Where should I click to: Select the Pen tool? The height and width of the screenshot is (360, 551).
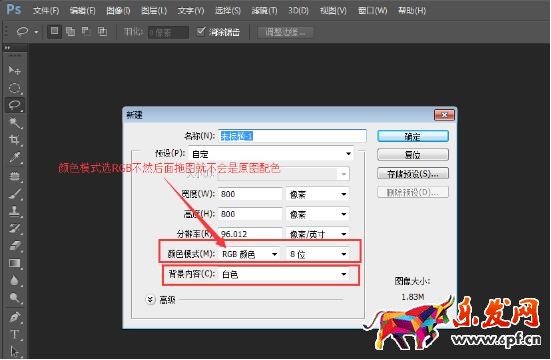[14, 317]
